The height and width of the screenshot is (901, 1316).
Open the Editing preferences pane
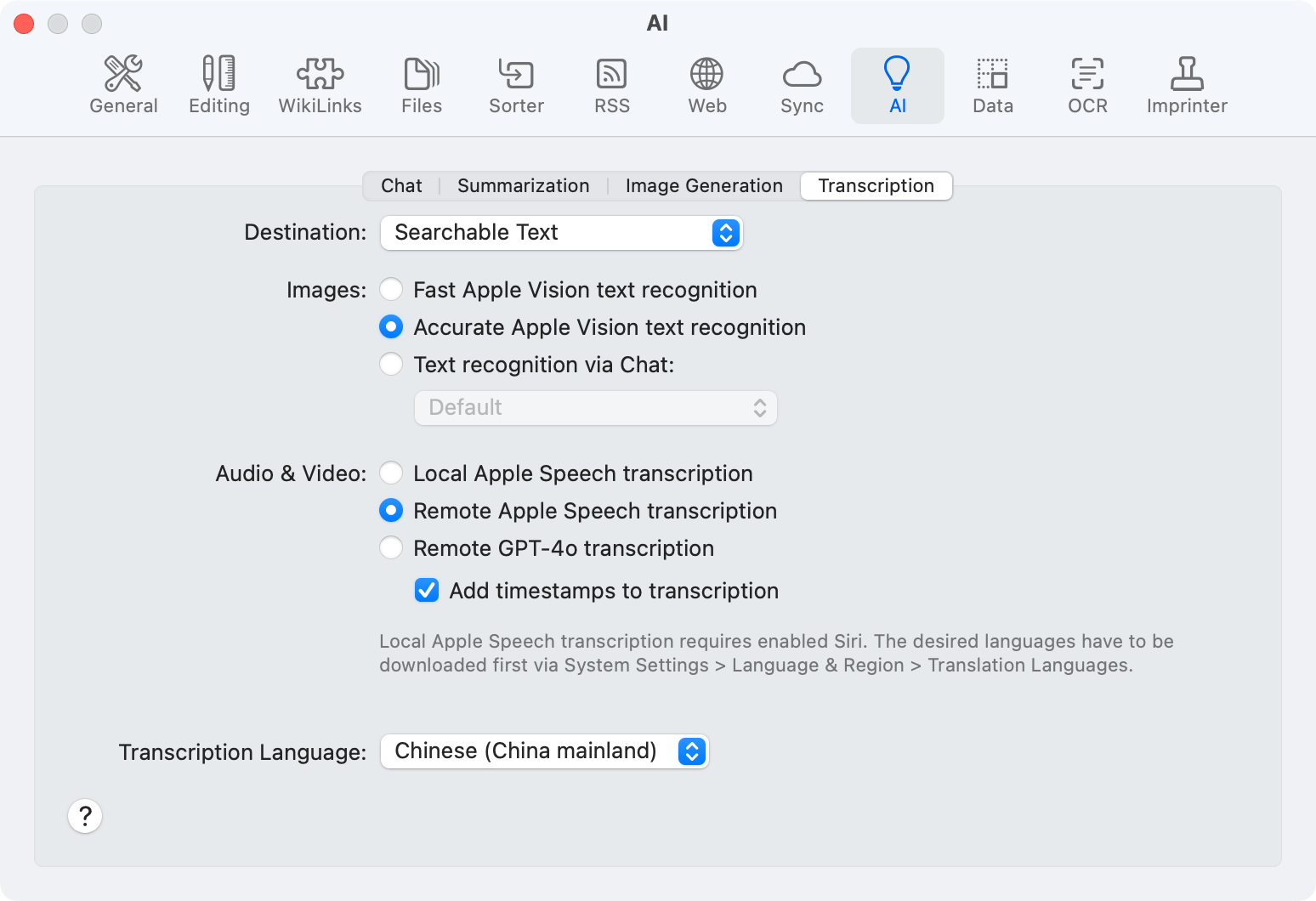(x=218, y=85)
